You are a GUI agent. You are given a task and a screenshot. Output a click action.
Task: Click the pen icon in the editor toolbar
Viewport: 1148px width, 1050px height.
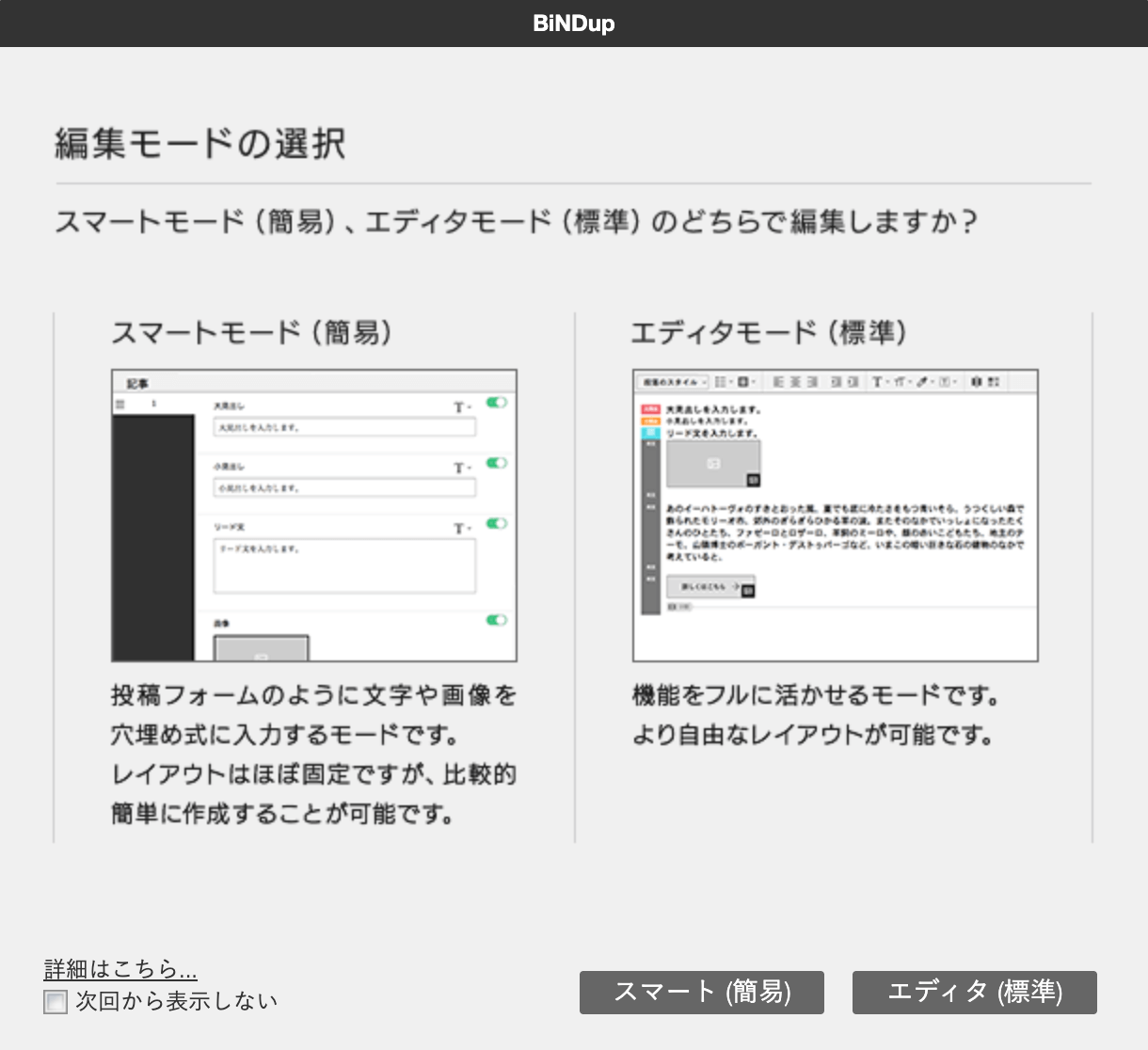pos(920,382)
